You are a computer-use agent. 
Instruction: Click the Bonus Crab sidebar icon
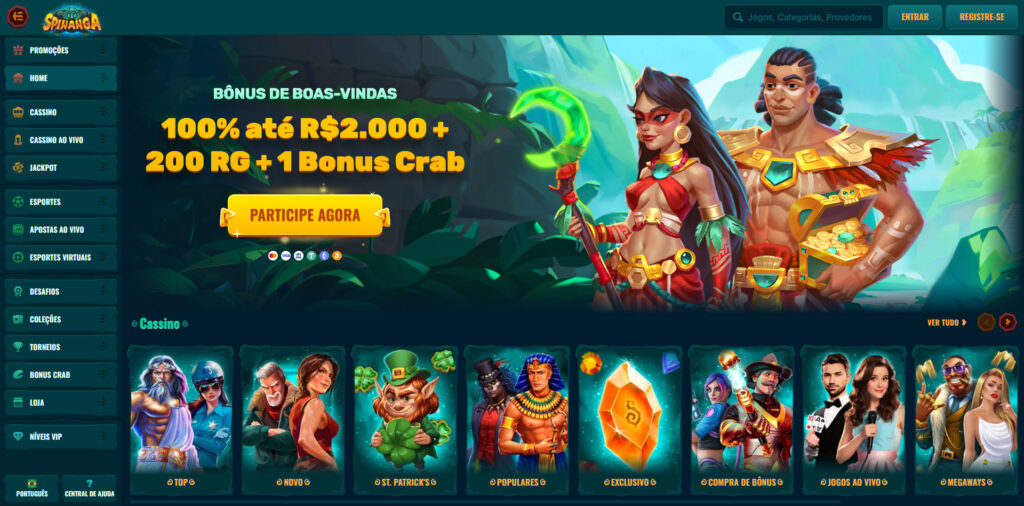(18, 375)
